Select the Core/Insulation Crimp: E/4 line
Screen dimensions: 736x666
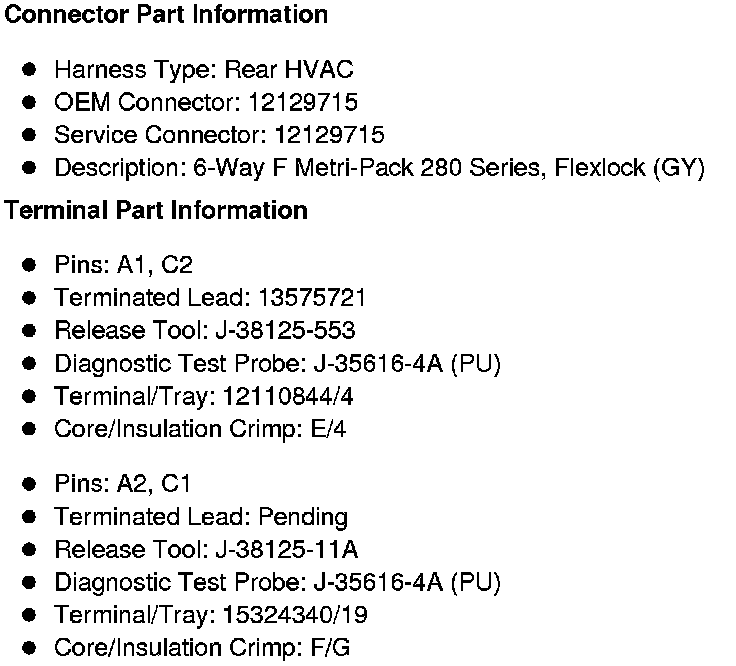pos(201,429)
